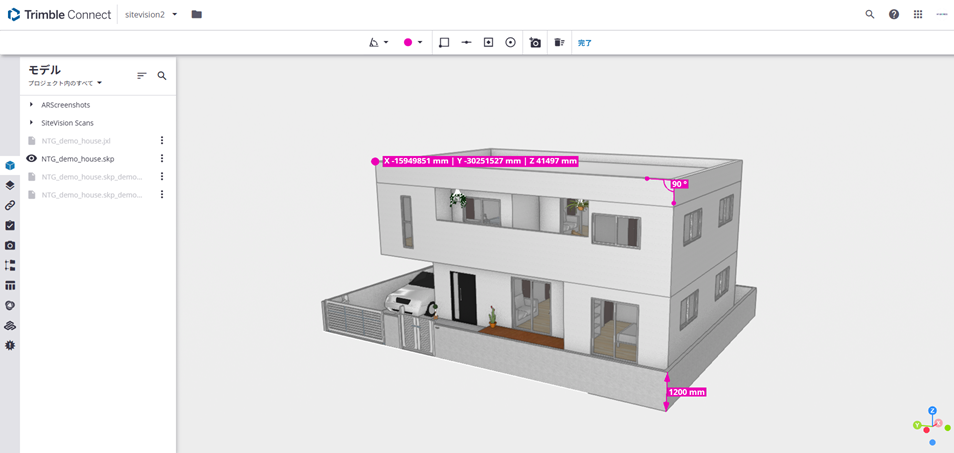Open the sort/filter icon in モデル panel
954x453 pixels.
tap(142, 75)
